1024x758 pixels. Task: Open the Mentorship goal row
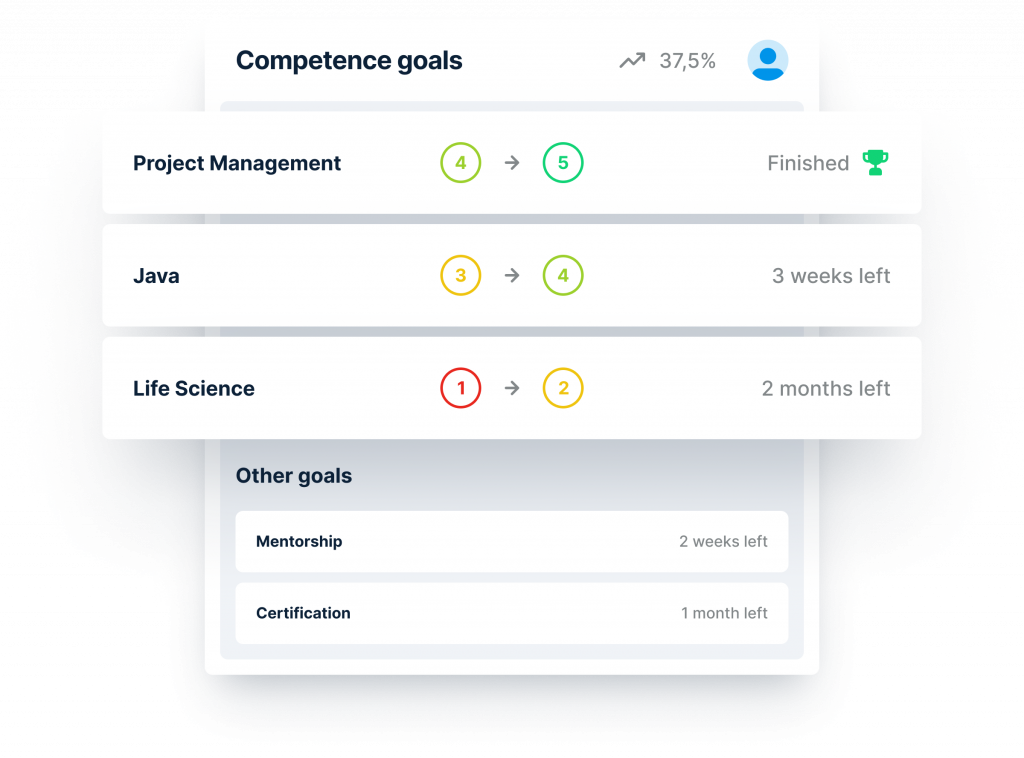pos(511,541)
